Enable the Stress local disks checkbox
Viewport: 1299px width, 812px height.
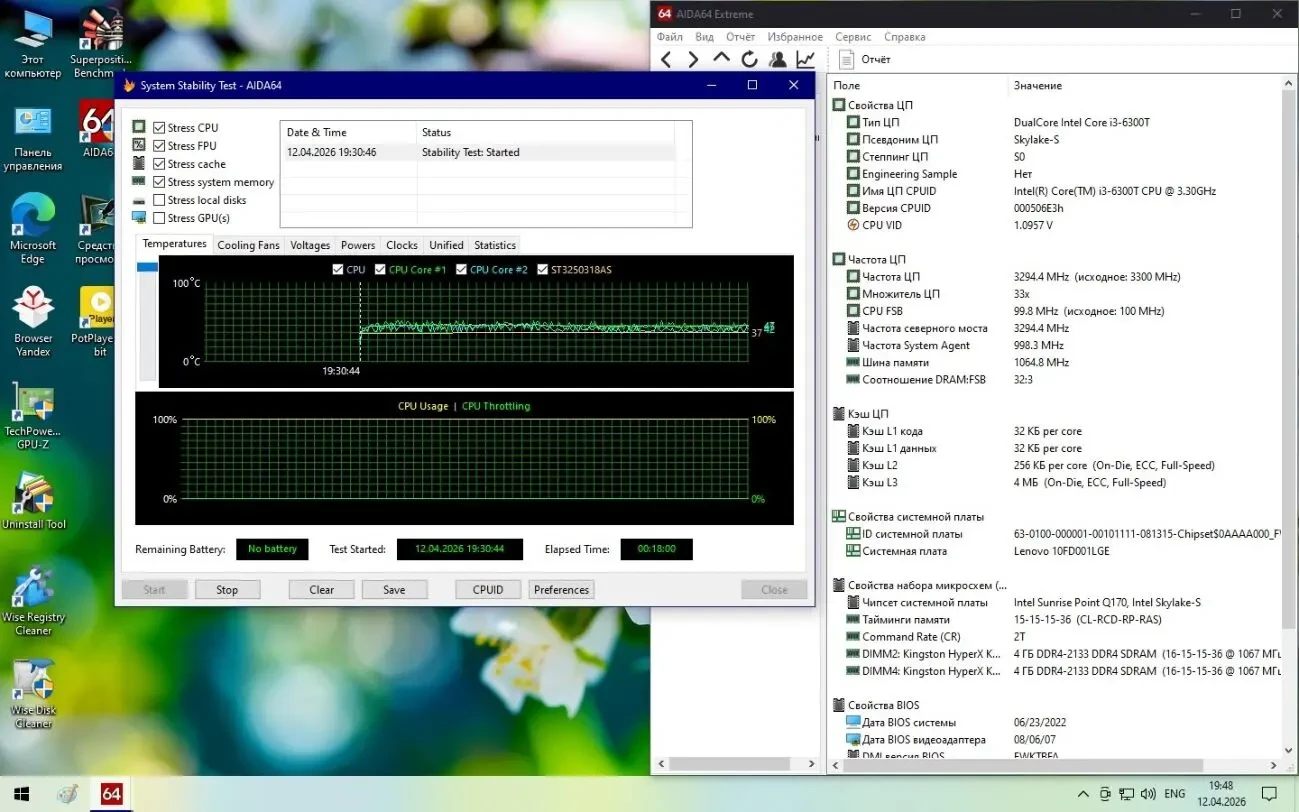[x=158, y=199]
